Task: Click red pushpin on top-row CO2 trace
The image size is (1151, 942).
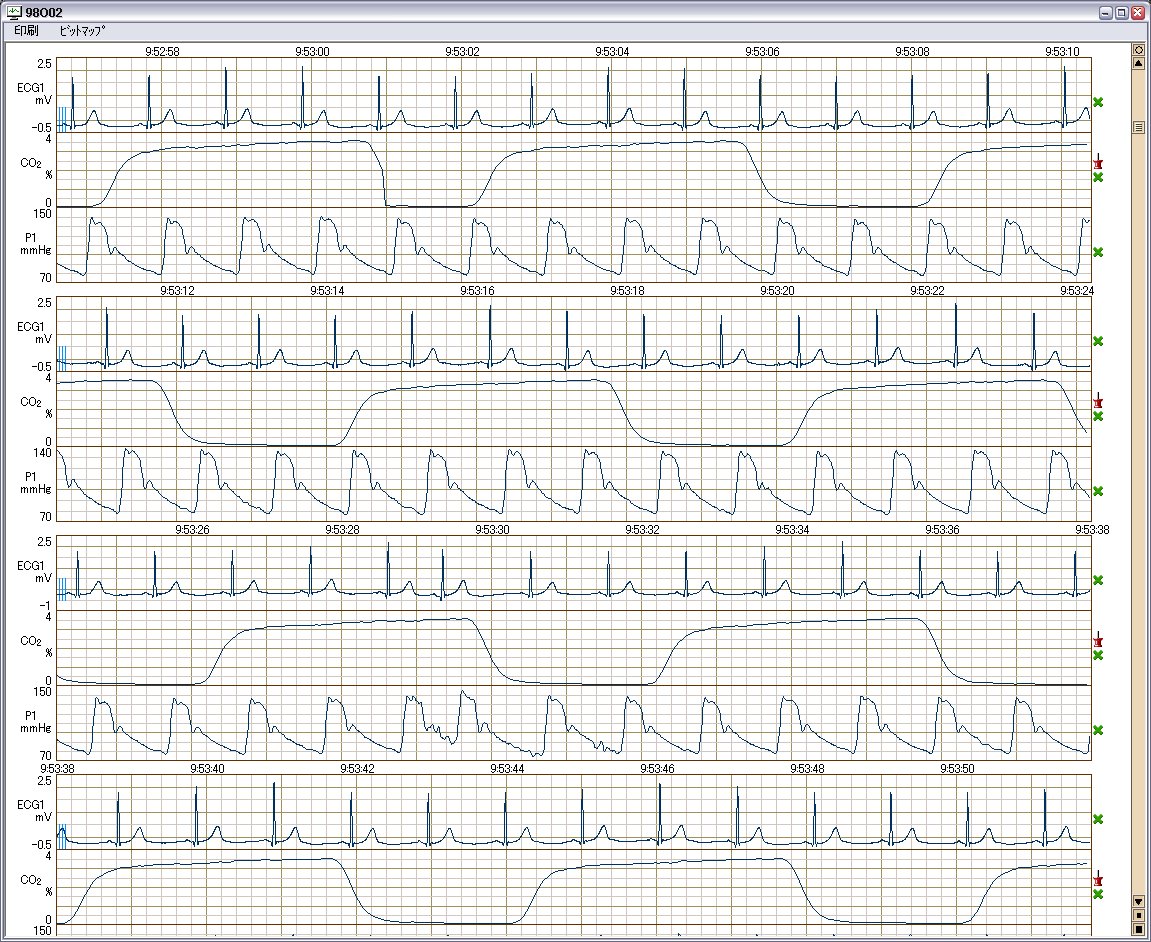Action: [1098, 161]
